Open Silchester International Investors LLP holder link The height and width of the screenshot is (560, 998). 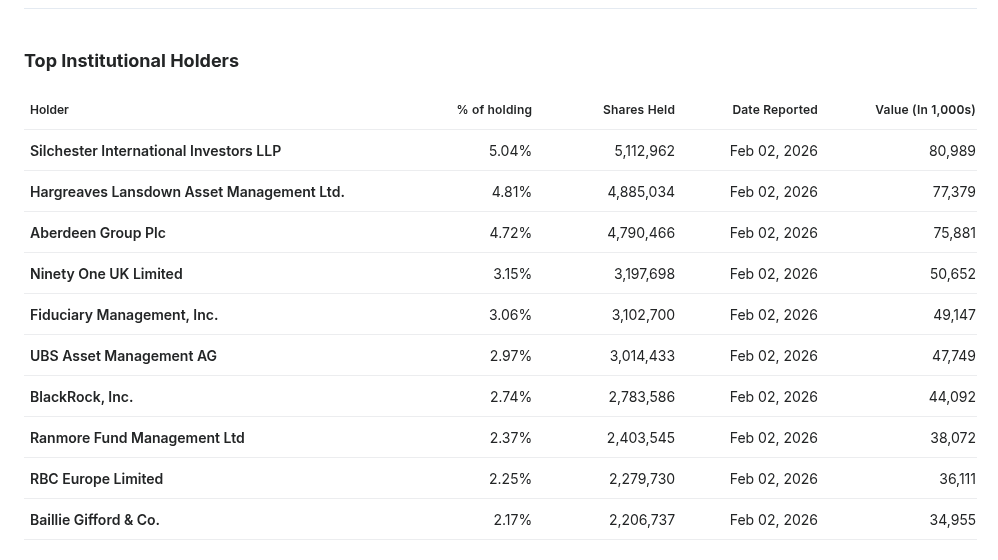tap(155, 150)
